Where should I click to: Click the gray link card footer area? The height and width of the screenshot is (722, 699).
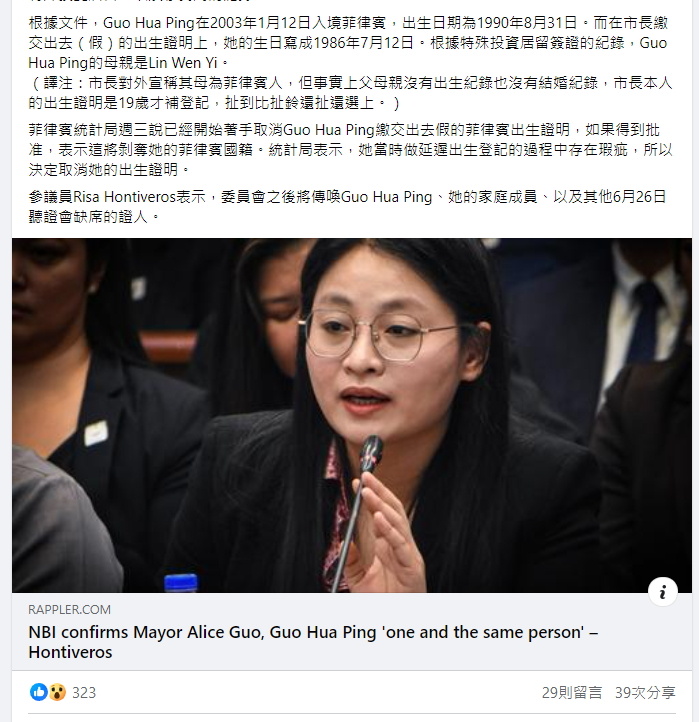(352, 631)
